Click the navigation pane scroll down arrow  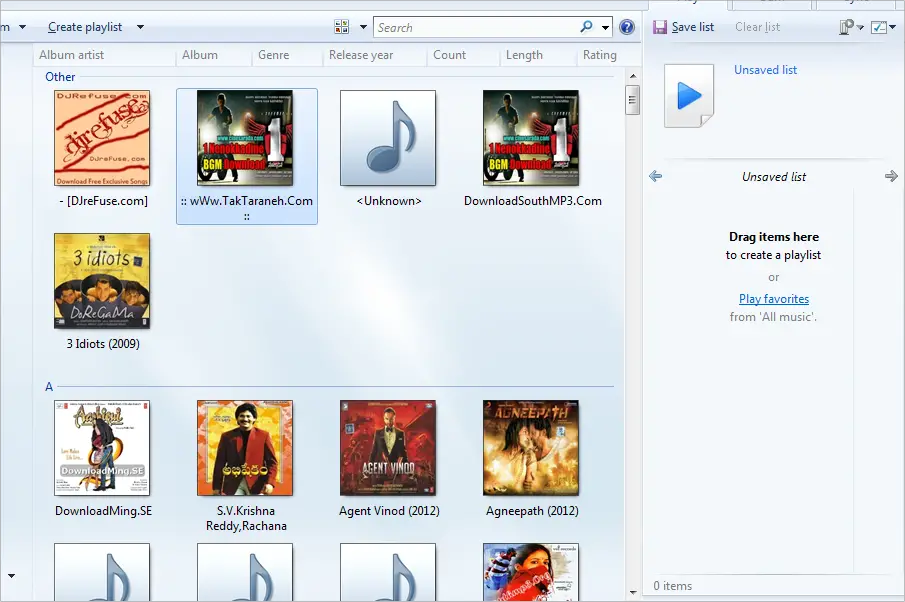(x=11, y=575)
